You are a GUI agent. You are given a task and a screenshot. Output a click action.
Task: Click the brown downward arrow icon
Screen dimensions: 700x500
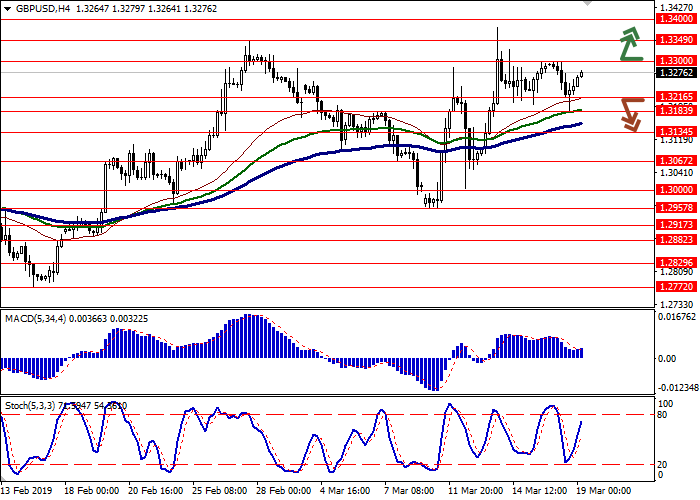[630, 113]
